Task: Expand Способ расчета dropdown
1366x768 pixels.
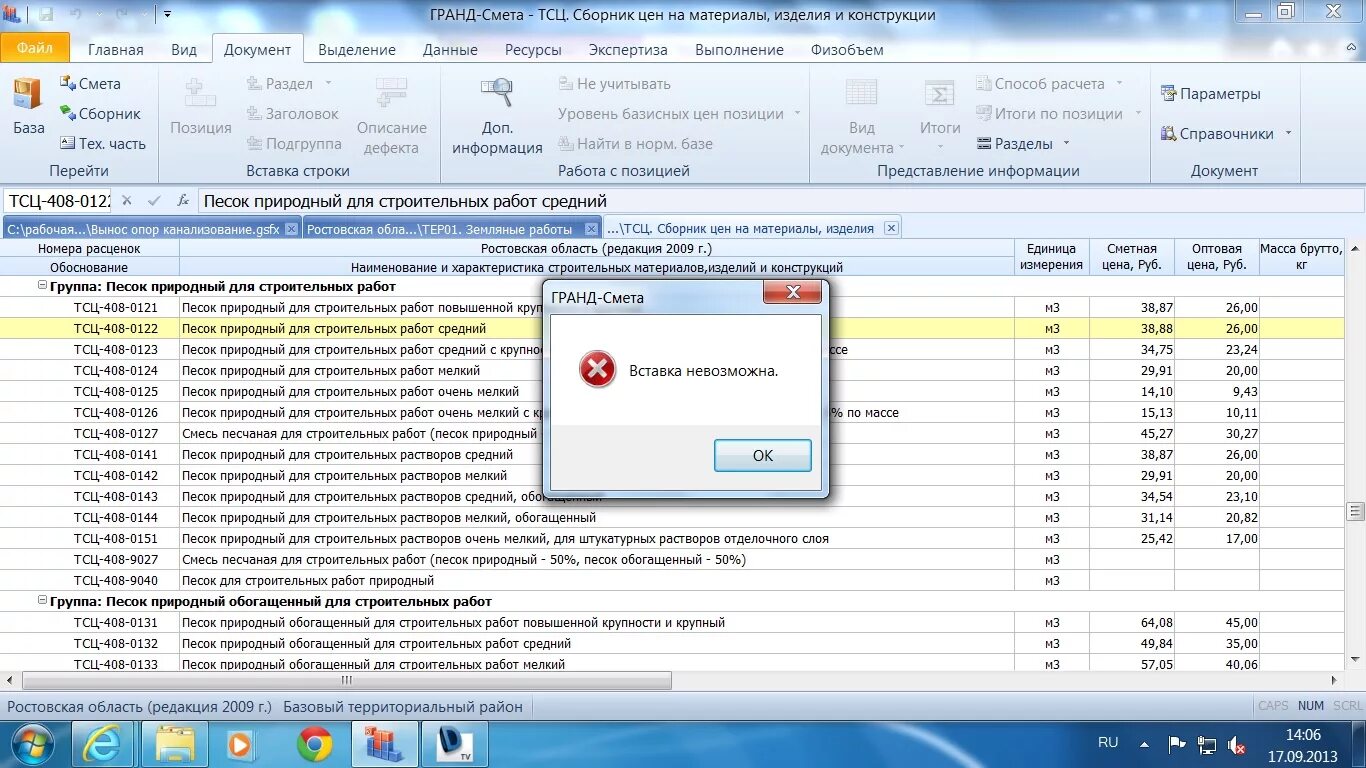Action: [x=1119, y=84]
